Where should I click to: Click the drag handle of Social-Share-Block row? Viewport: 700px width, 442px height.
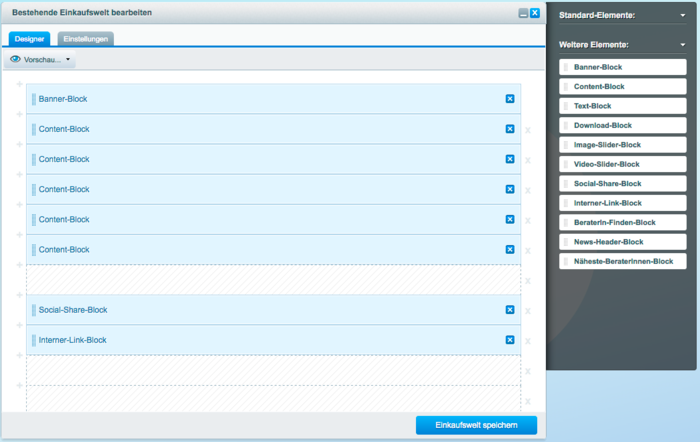click(x=34, y=310)
